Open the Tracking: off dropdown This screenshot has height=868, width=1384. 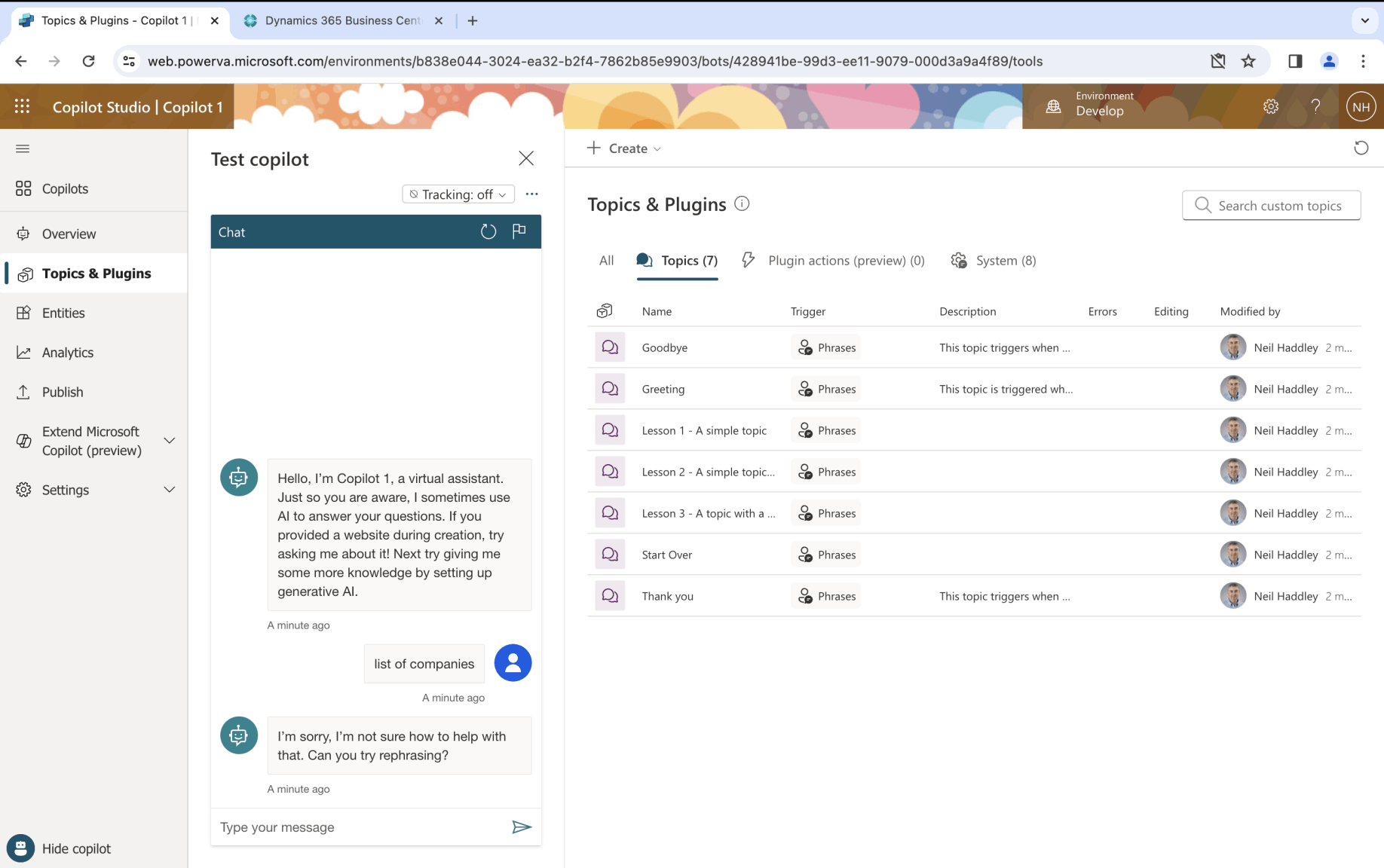(x=458, y=194)
